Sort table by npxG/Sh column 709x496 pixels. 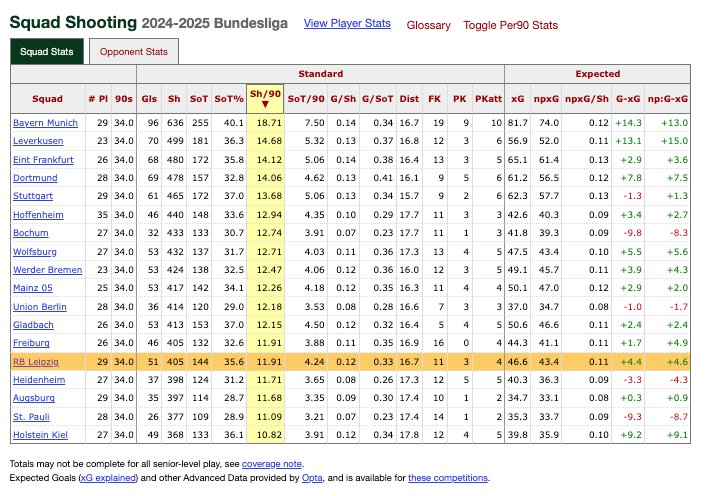pos(587,99)
